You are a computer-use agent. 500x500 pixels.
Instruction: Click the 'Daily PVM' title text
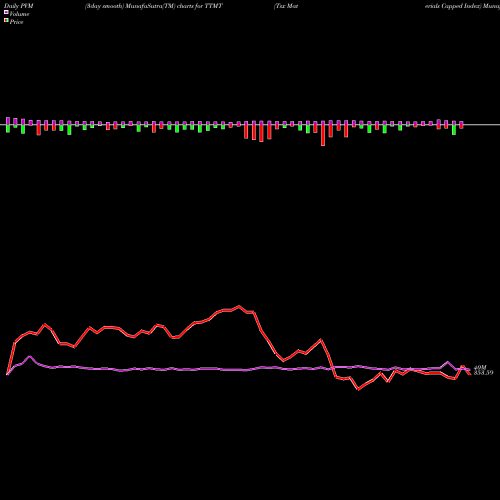(x=19, y=6)
